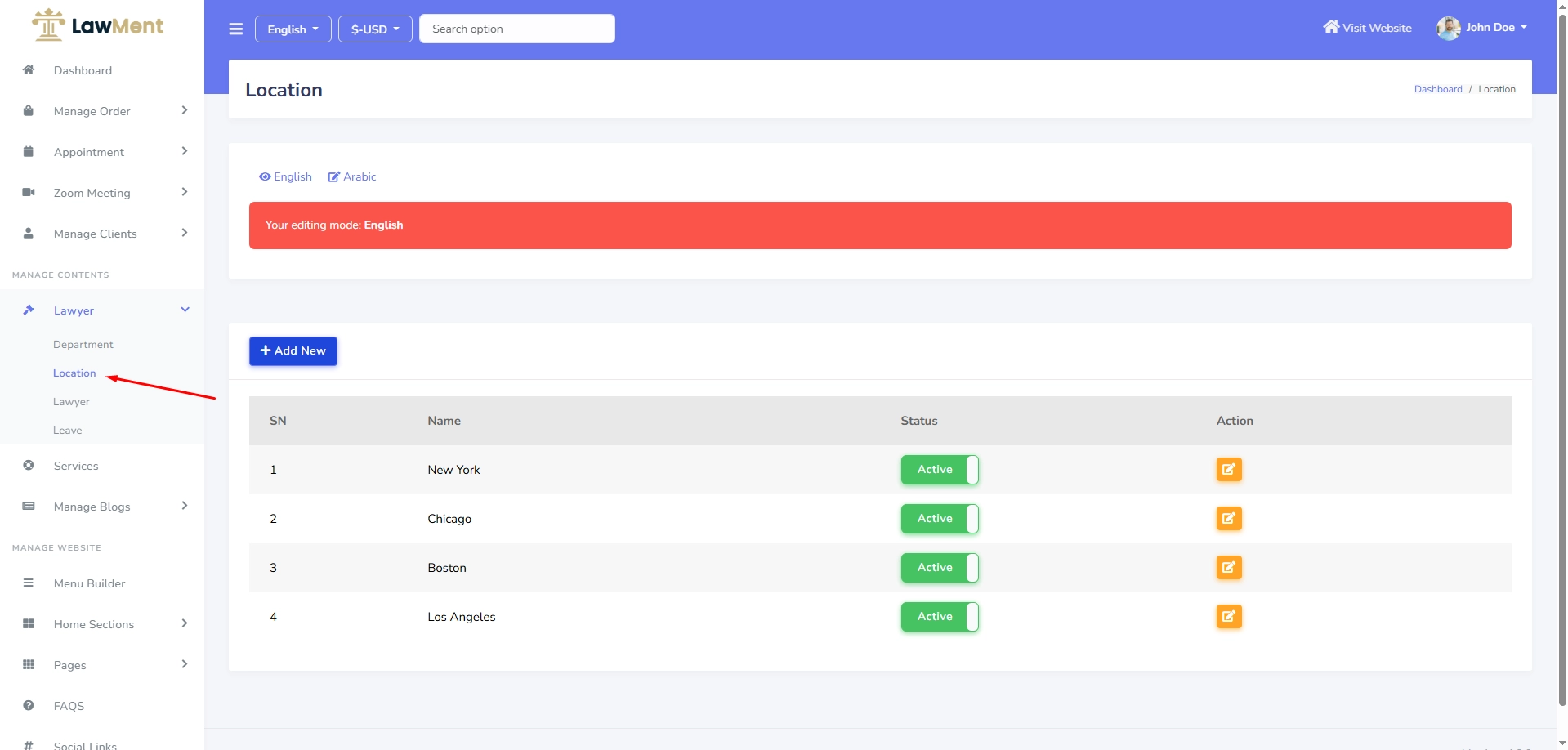Viewport: 1568px width, 750px height.
Task: Click the FAQS question mark icon
Action: (29, 706)
